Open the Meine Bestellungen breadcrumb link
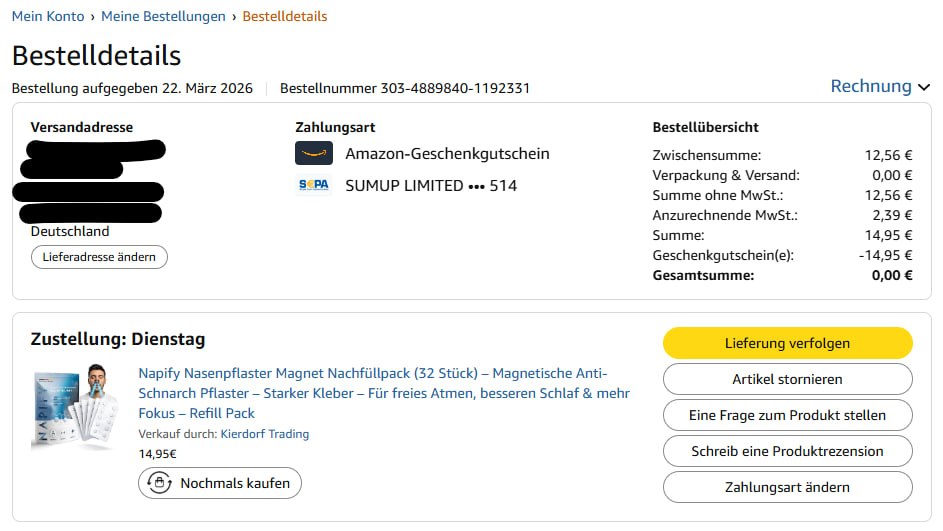 (163, 16)
